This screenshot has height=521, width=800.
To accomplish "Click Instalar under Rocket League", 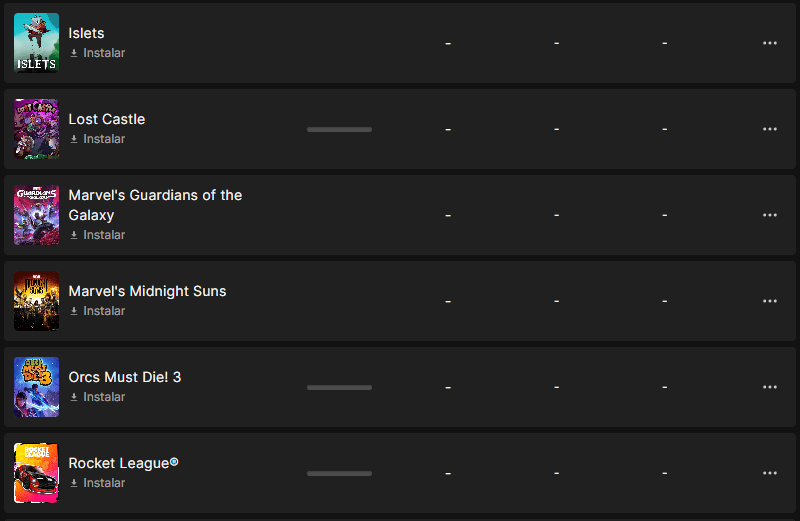I will coord(98,483).
